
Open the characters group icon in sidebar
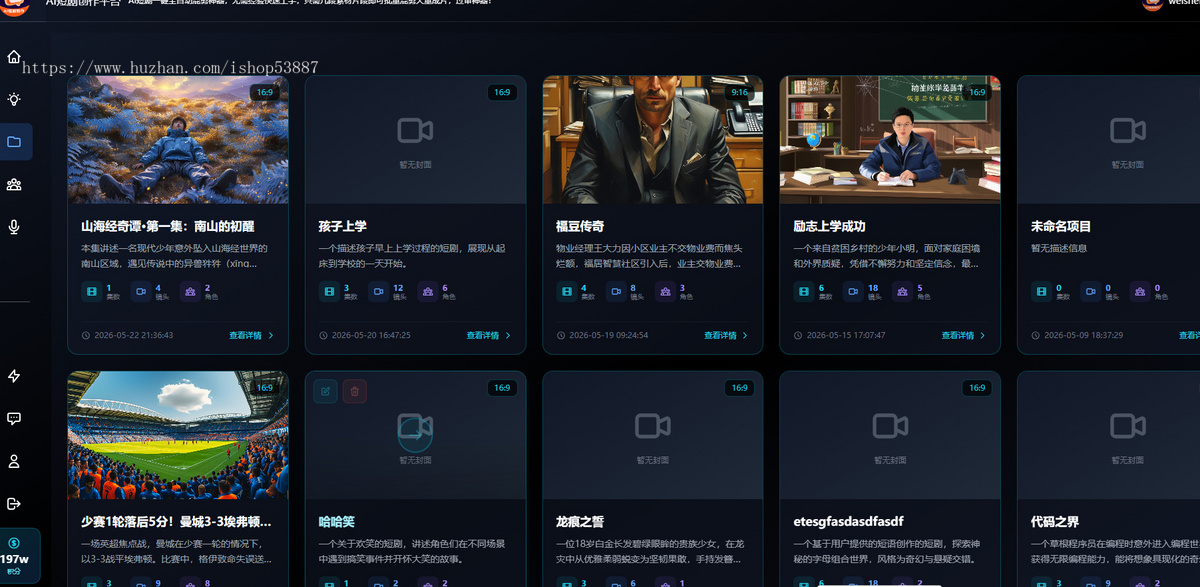point(14,184)
